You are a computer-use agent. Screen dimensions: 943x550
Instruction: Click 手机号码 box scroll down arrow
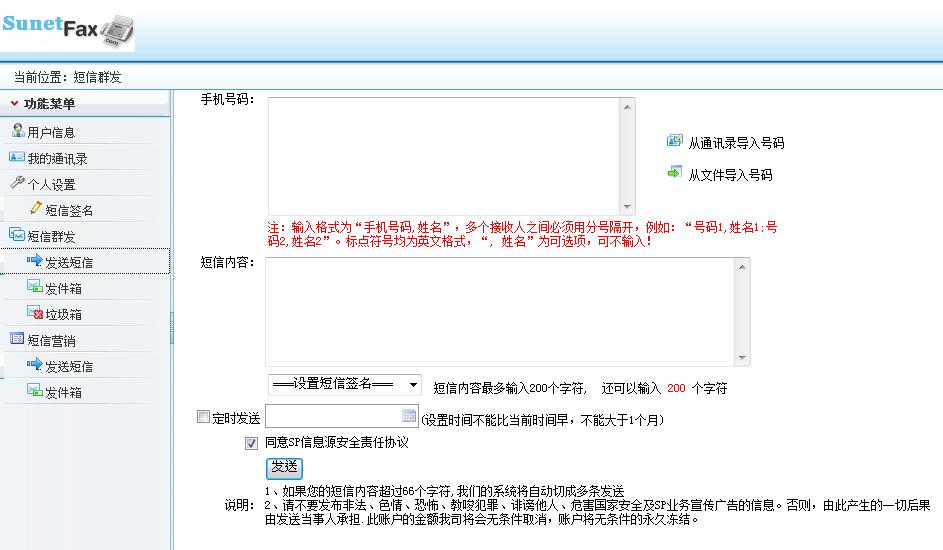click(627, 206)
